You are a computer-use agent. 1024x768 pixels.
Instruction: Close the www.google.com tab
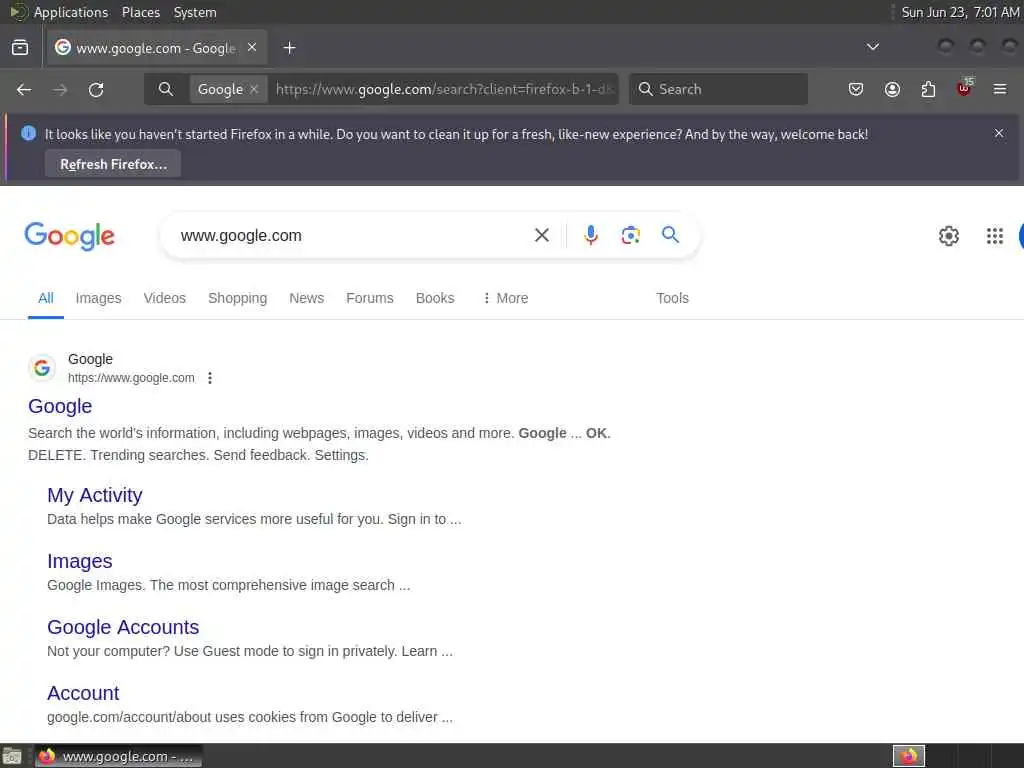252,48
